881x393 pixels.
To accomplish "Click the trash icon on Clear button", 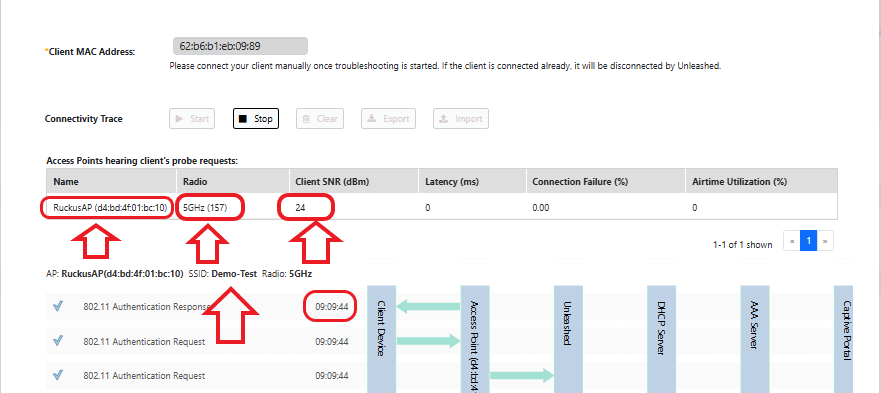I will coord(306,119).
